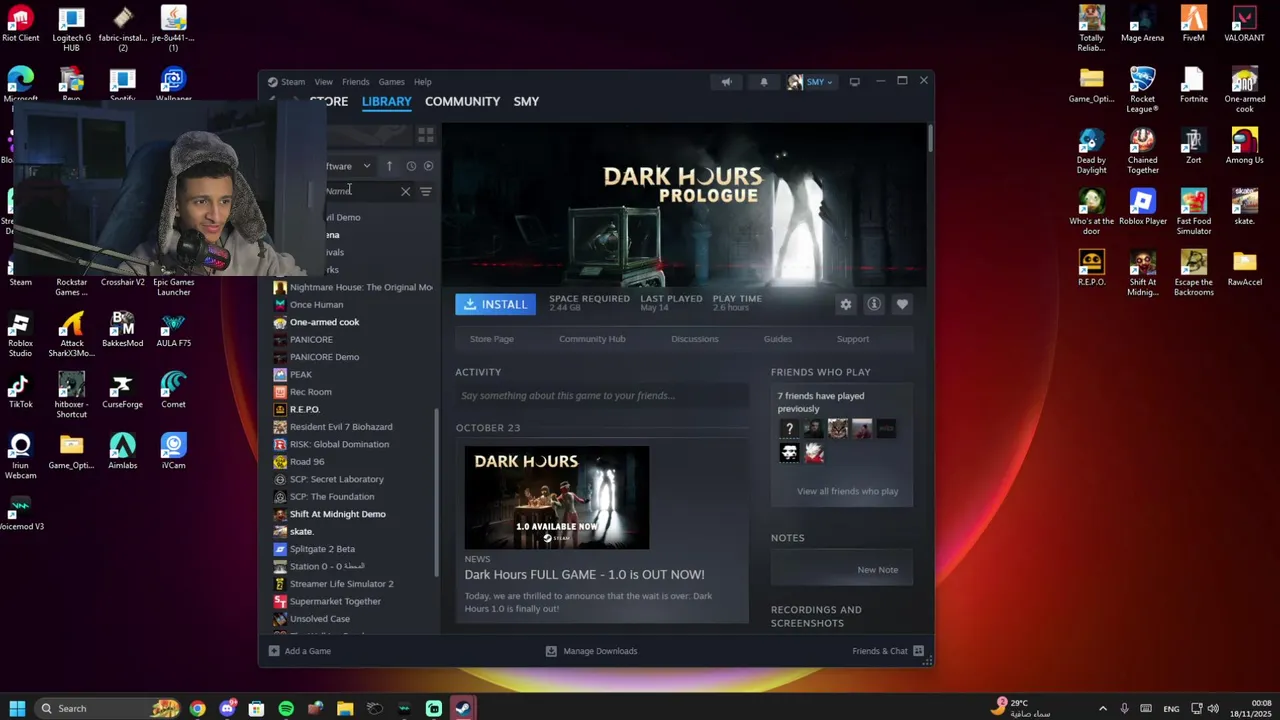Image resolution: width=1280 pixels, height=720 pixels.
Task: Click the main content scrollbar
Action: 930,139
